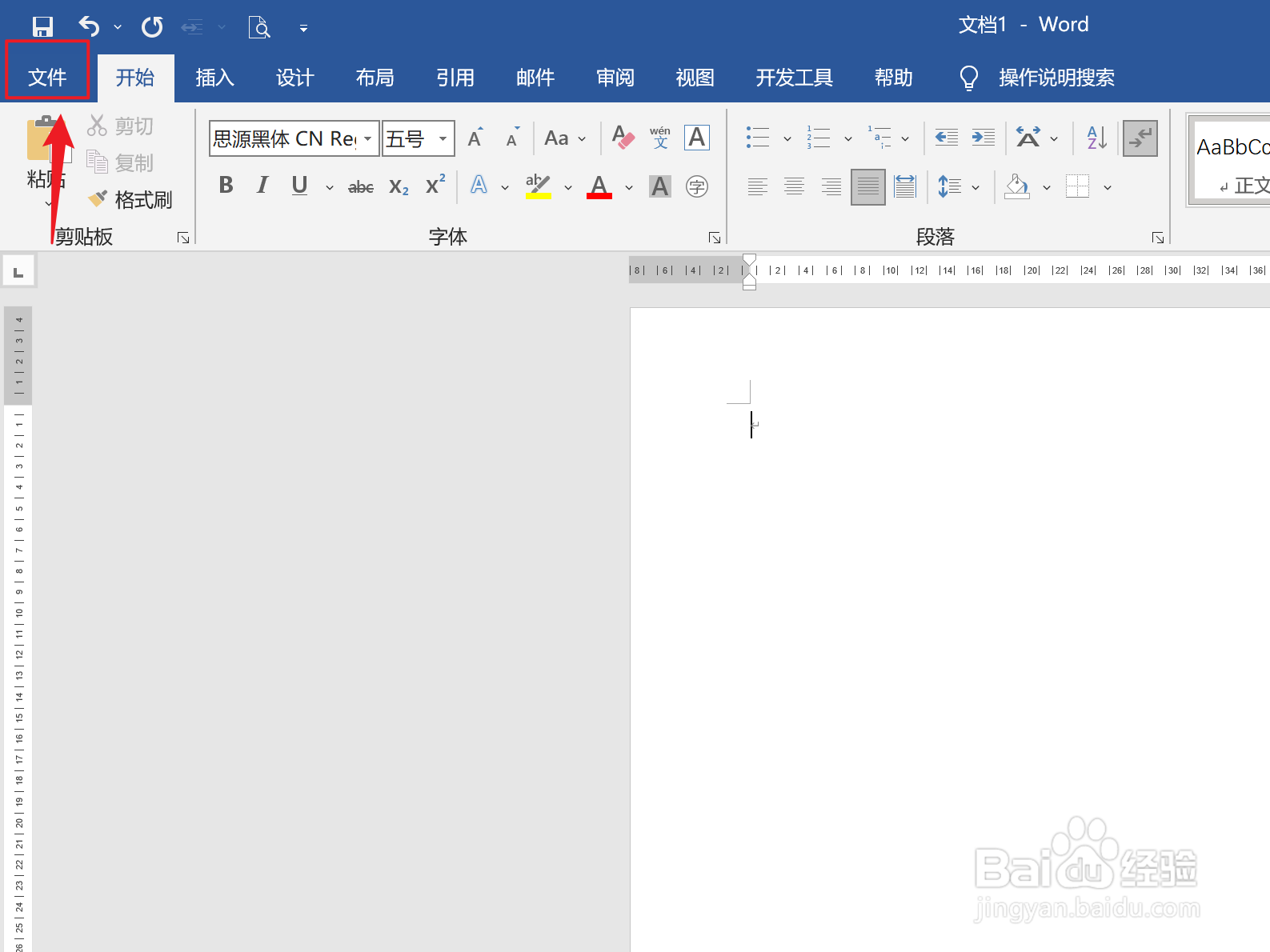1270x952 pixels.
Task: Click the Redo/Repeat icon
Action: click(152, 27)
